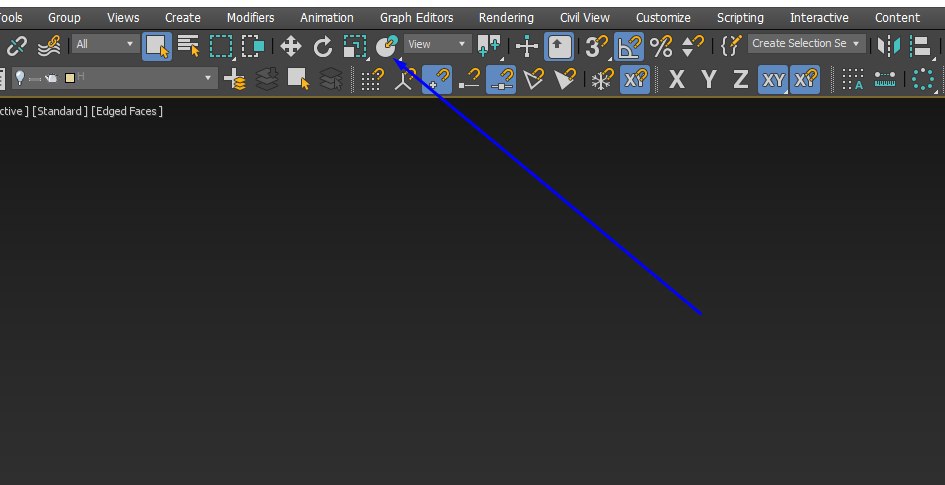Image resolution: width=945 pixels, height=485 pixels.
Task: Open the Modifiers menu
Action: (250, 17)
